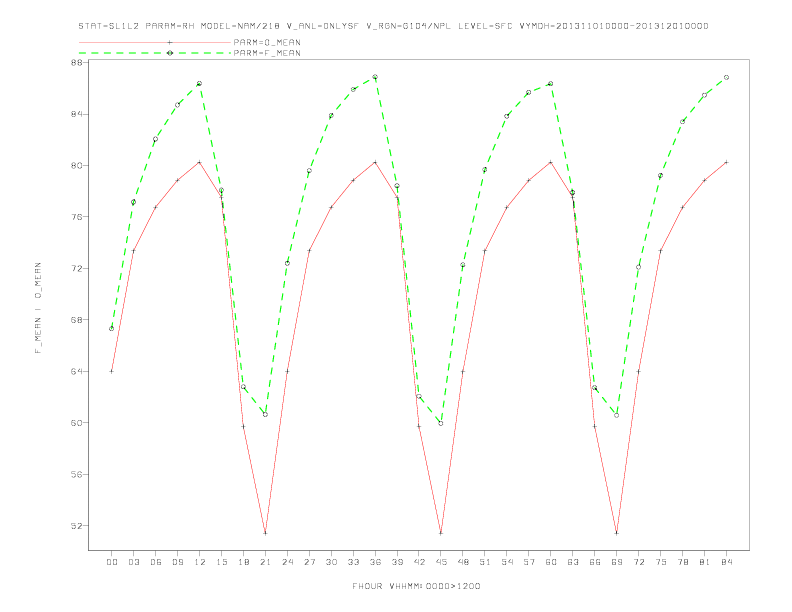The width and height of the screenshot is (792, 612).
Task: Click the 42 hour label on x-axis
Action: click(x=419, y=562)
